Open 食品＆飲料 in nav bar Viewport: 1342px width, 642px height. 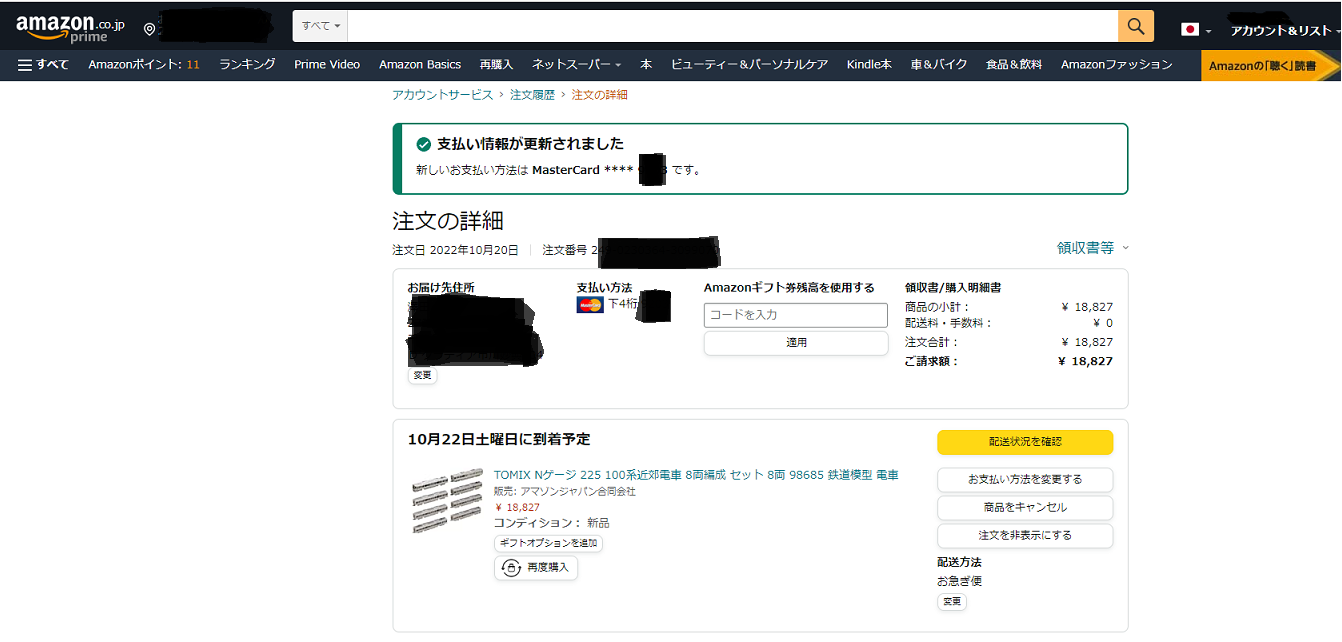click(x=1014, y=65)
